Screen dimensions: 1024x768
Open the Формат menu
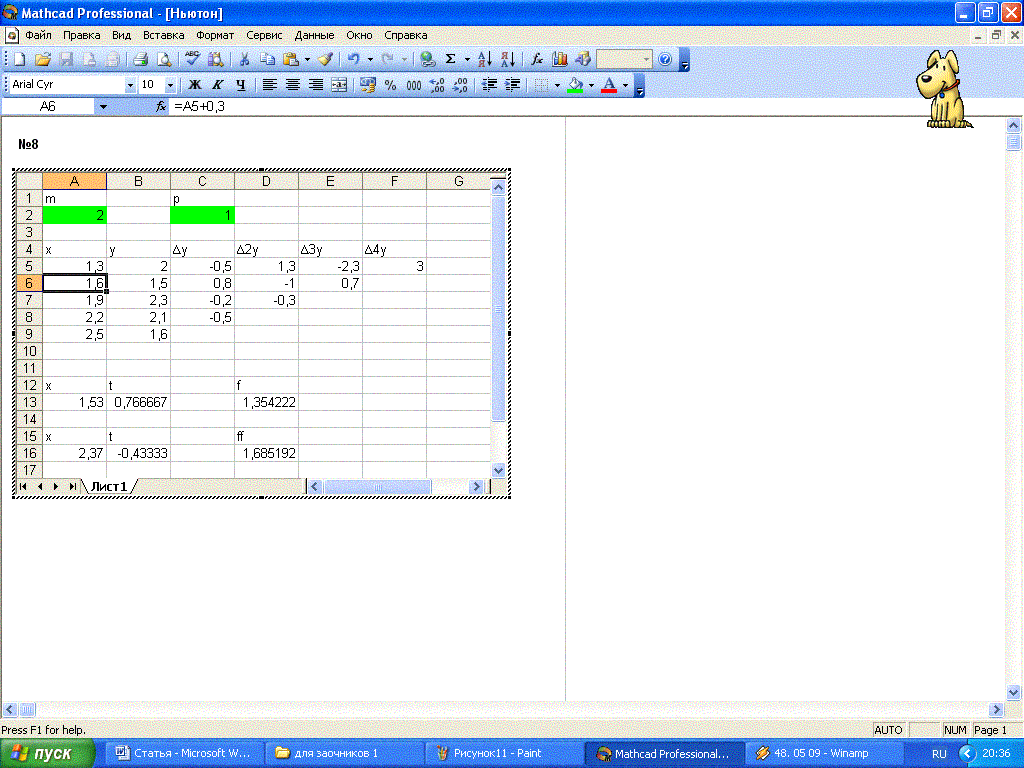[x=215, y=35]
